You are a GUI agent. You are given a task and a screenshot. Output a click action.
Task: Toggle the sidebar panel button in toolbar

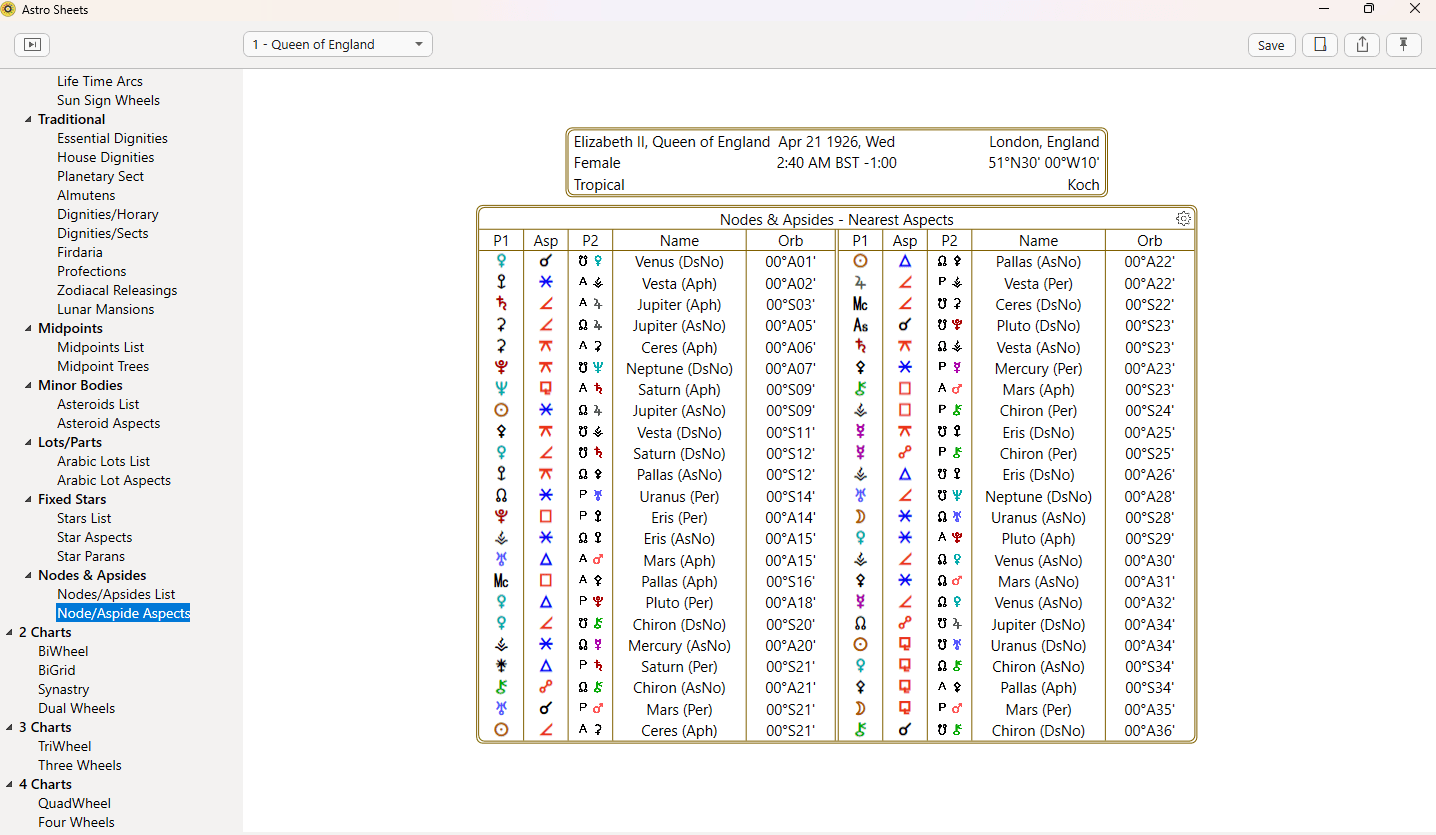[x=32, y=45]
